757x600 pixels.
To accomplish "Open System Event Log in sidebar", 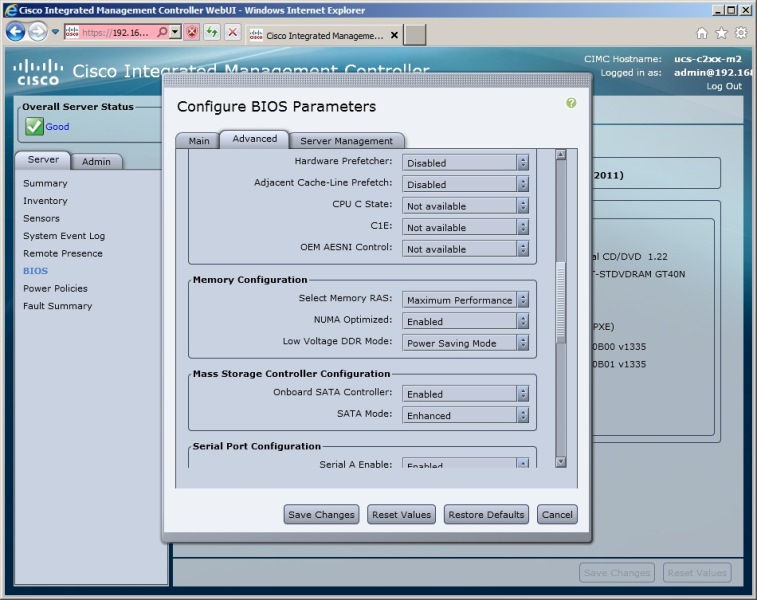I will 64,236.
